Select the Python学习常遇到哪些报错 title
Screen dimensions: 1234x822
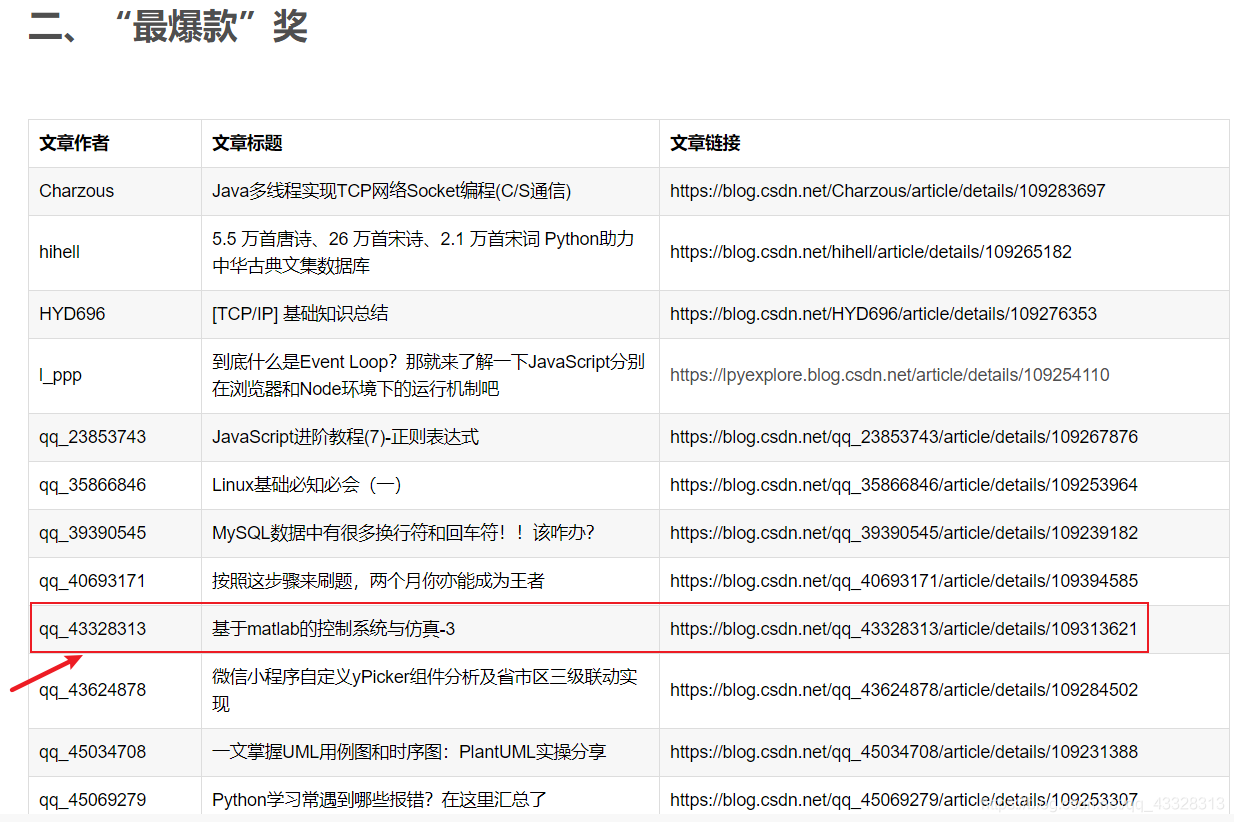[x=380, y=800]
